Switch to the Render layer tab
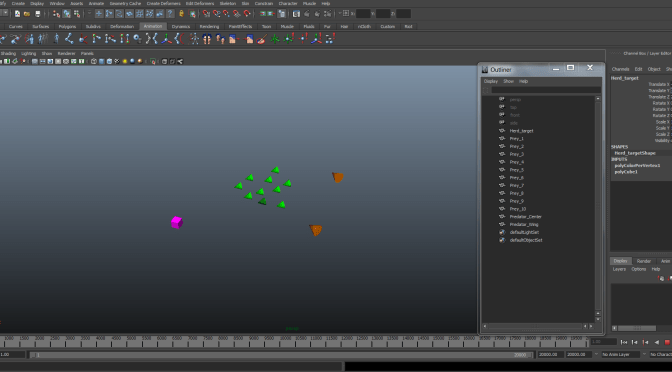 (x=643, y=261)
